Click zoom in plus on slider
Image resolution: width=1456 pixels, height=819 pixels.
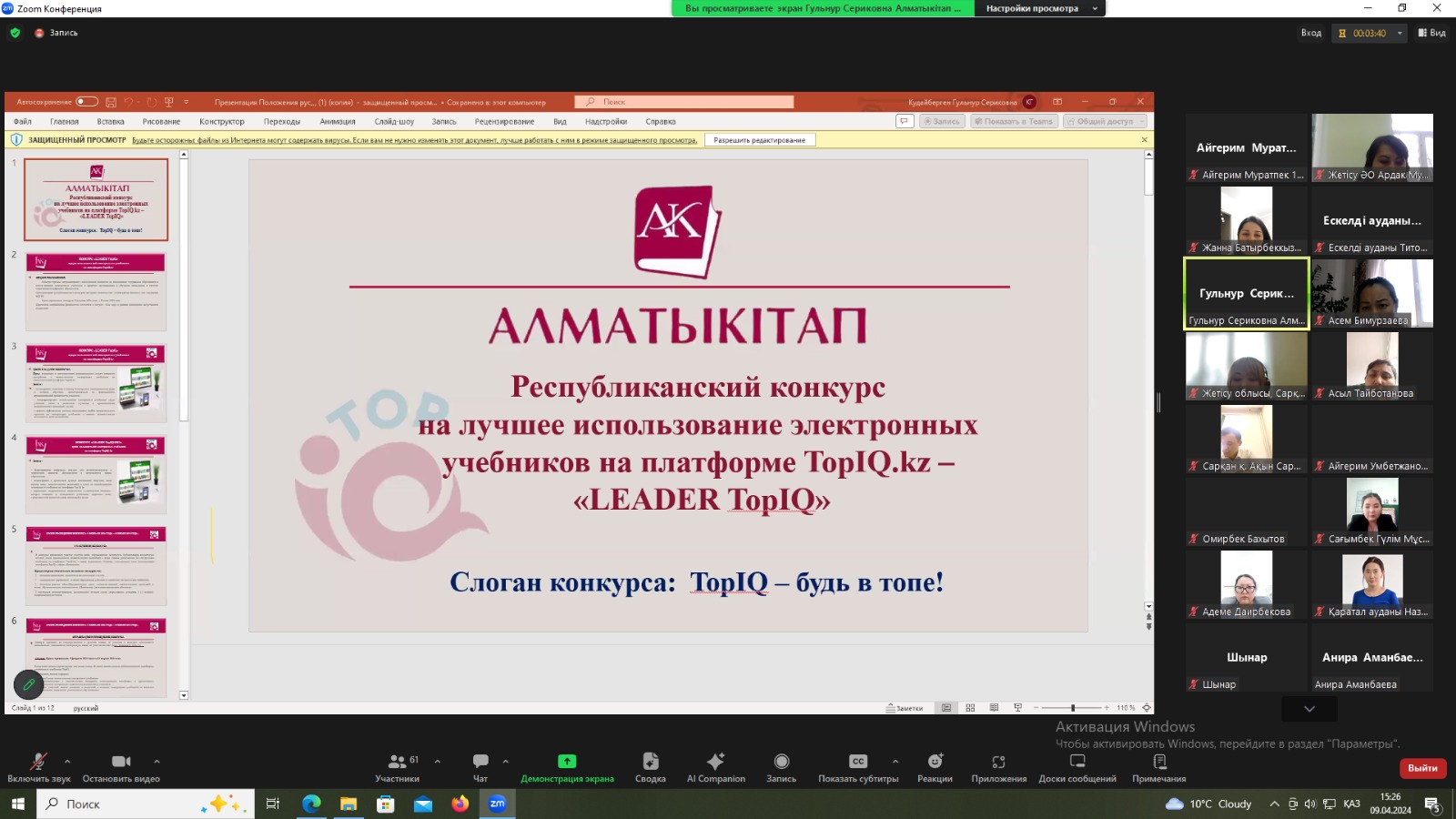coord(1107,708)
